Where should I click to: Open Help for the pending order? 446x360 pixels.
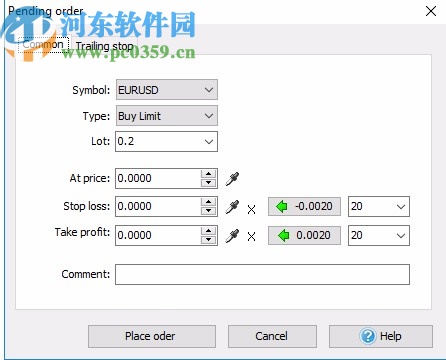click(x=381, y=336)
